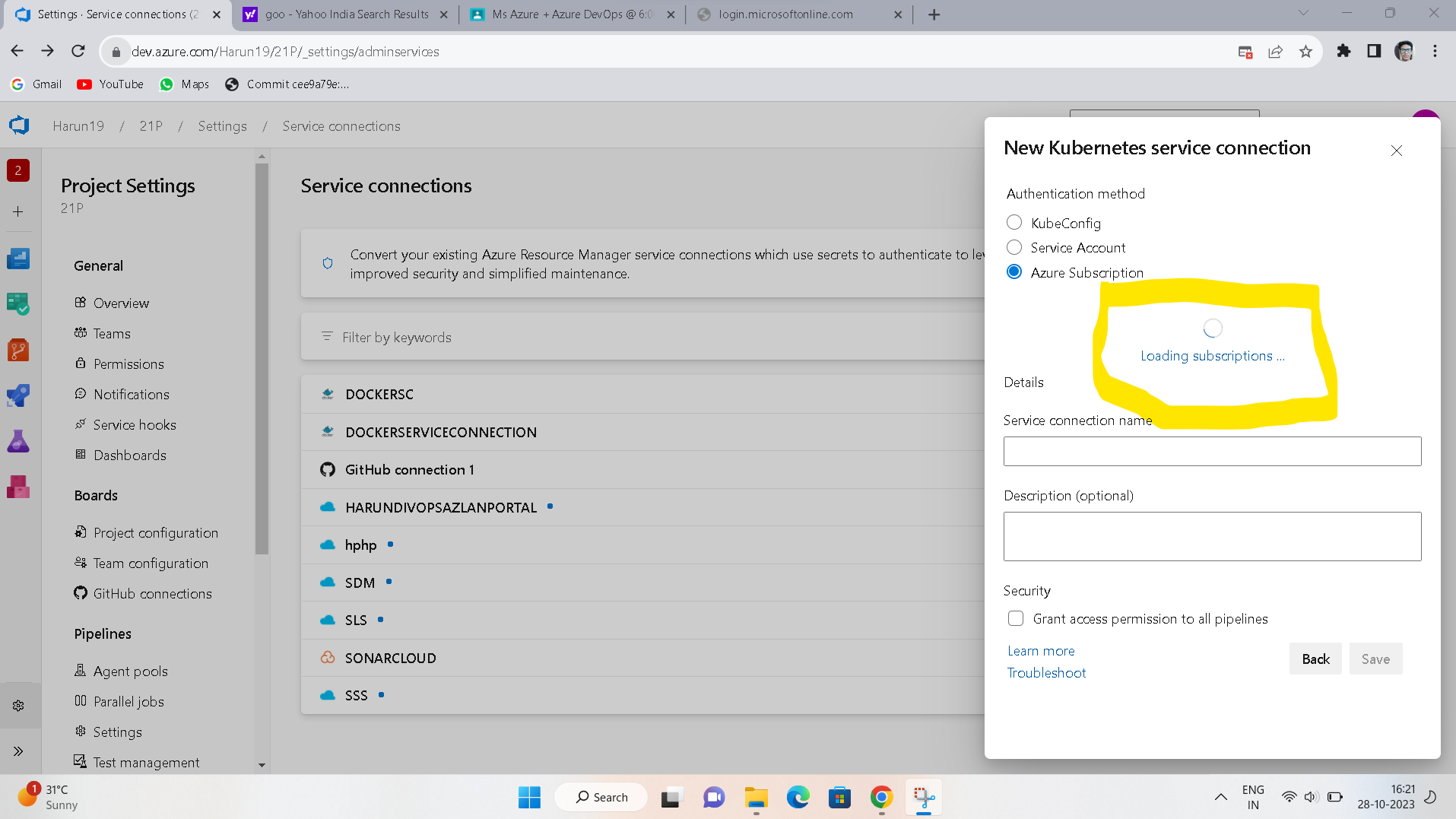
Task: Open Chrome's three-dot browser menu
Action: pos(1435,51)
